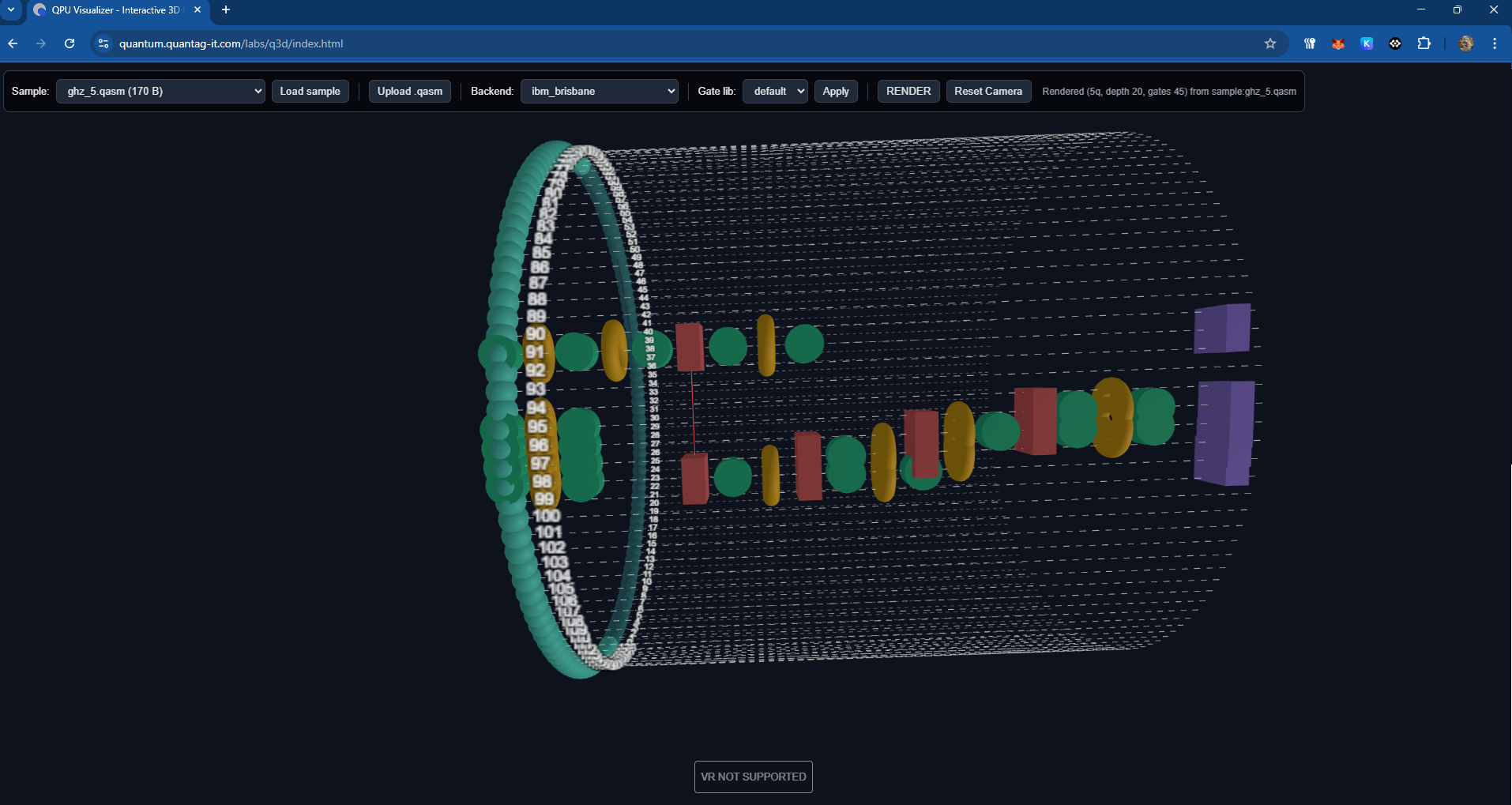View site information icon in address bar
The image size is (1512, 805).
coord(103,43)
